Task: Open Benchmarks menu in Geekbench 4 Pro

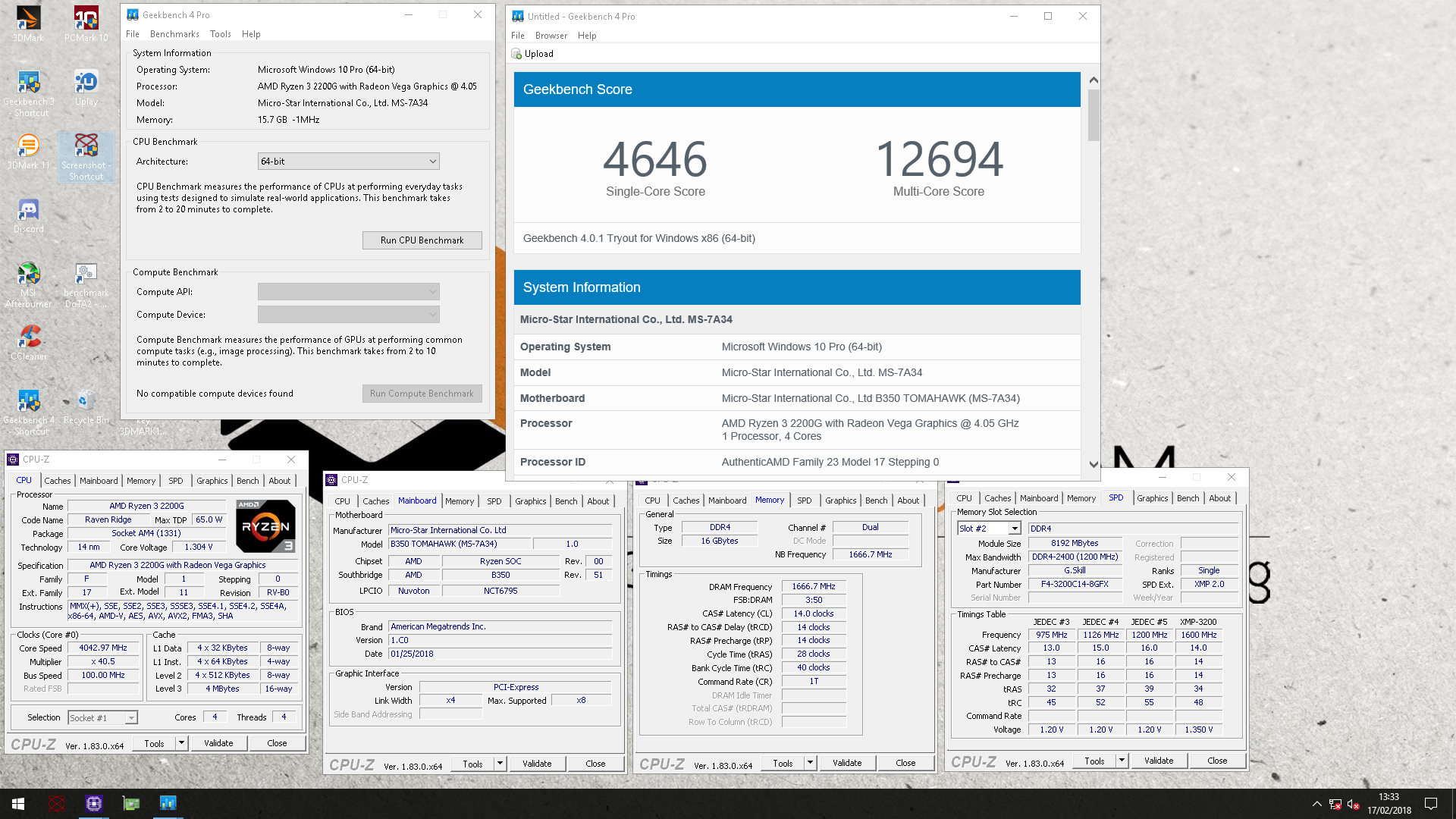Action: pyautogui.click(x=174, y=34)
